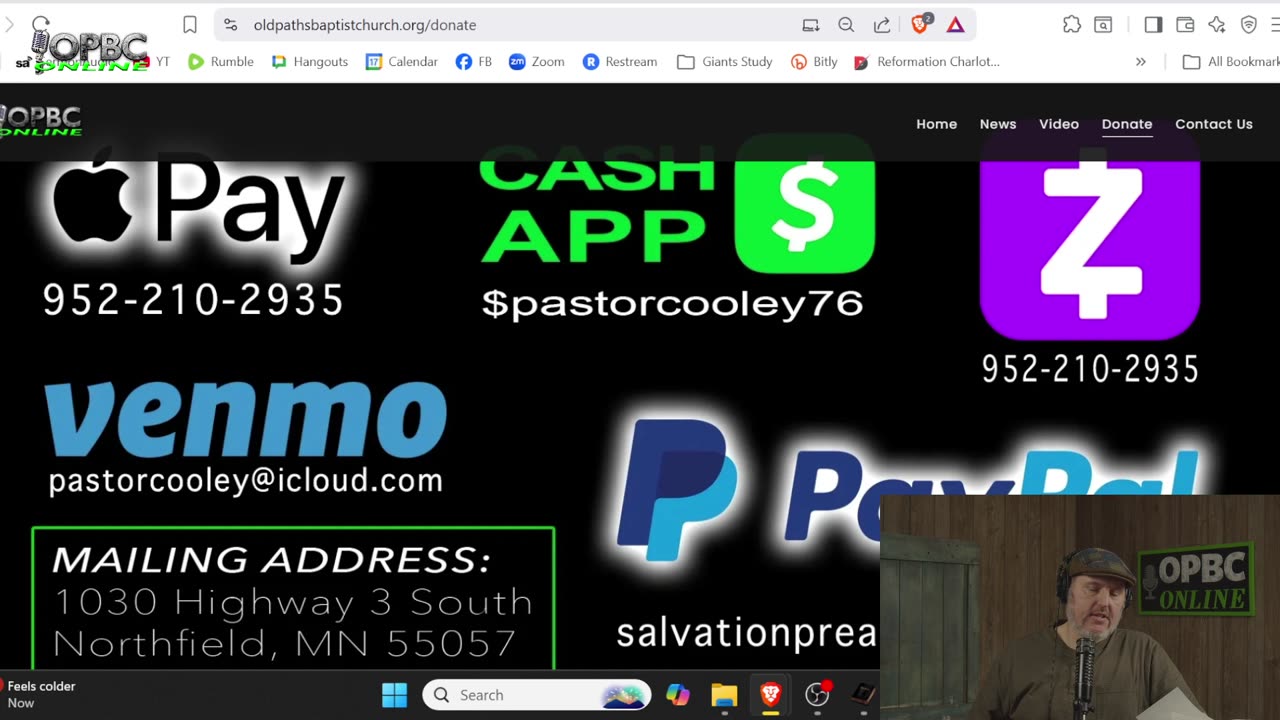Click the salvationprea PayPal text

tap(746, 633)
